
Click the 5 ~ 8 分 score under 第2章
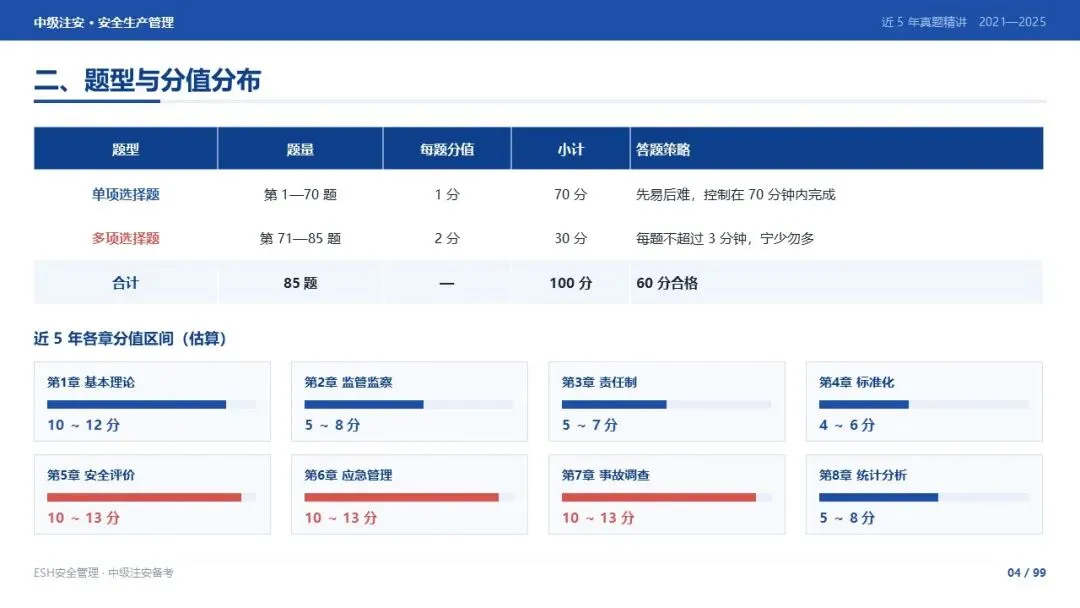tap(332, 425)
